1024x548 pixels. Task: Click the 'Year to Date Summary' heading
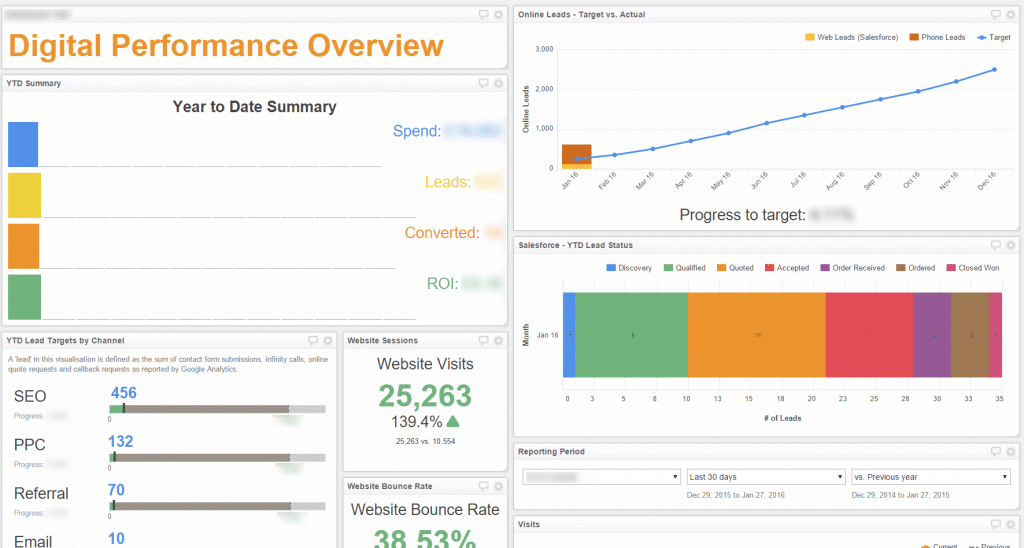tap(255, 106)
